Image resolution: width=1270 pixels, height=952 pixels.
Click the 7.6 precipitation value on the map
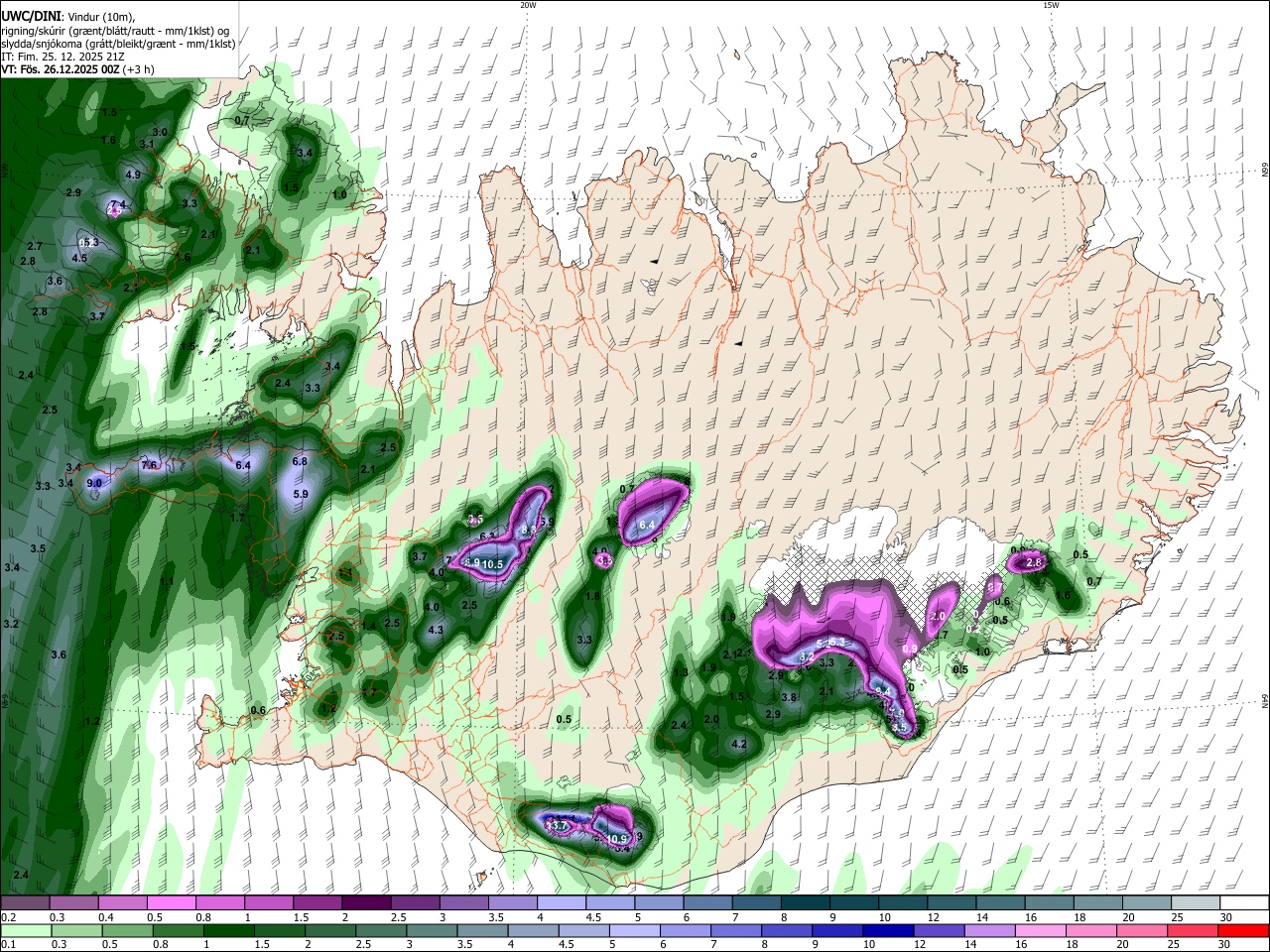150,465
